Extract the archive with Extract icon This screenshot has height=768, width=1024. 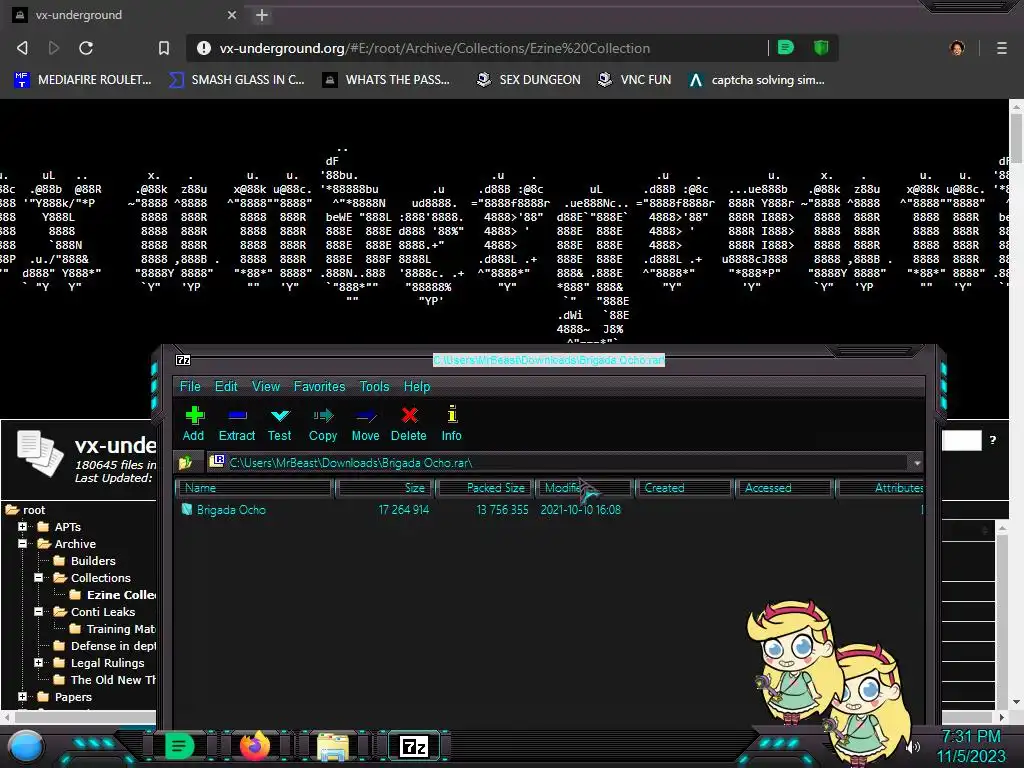click(x=236, y=423)
